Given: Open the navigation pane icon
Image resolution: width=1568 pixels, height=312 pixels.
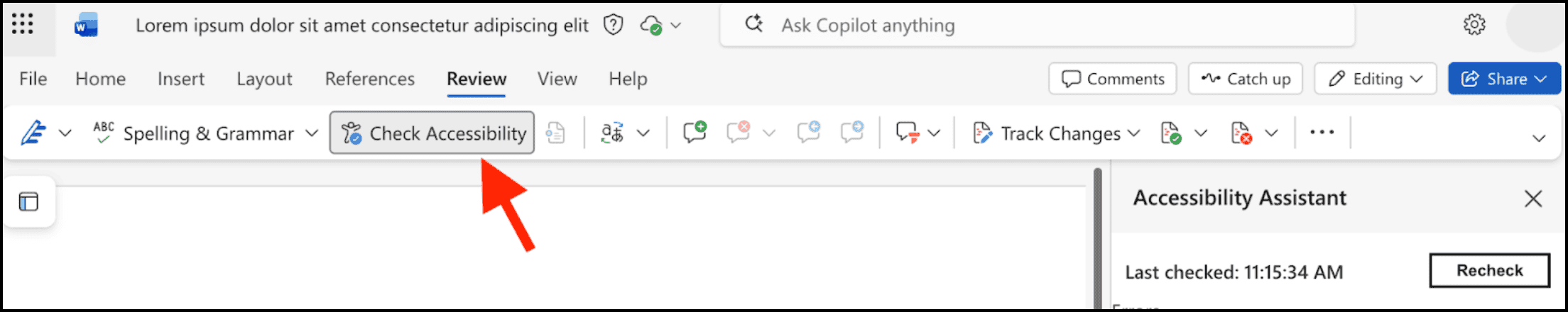Looking at the screenshot, I should (x=28, y=202).
